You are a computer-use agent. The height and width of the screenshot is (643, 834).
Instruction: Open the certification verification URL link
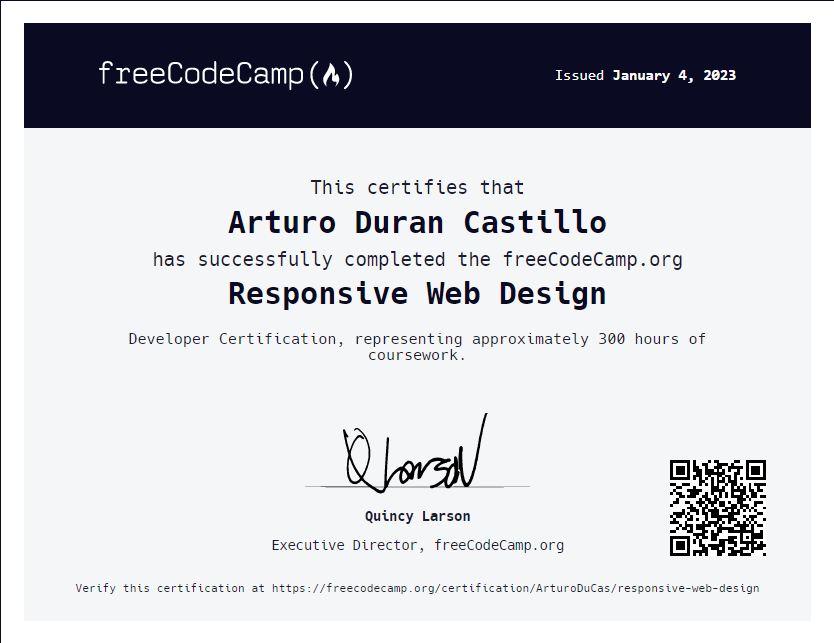515,588
